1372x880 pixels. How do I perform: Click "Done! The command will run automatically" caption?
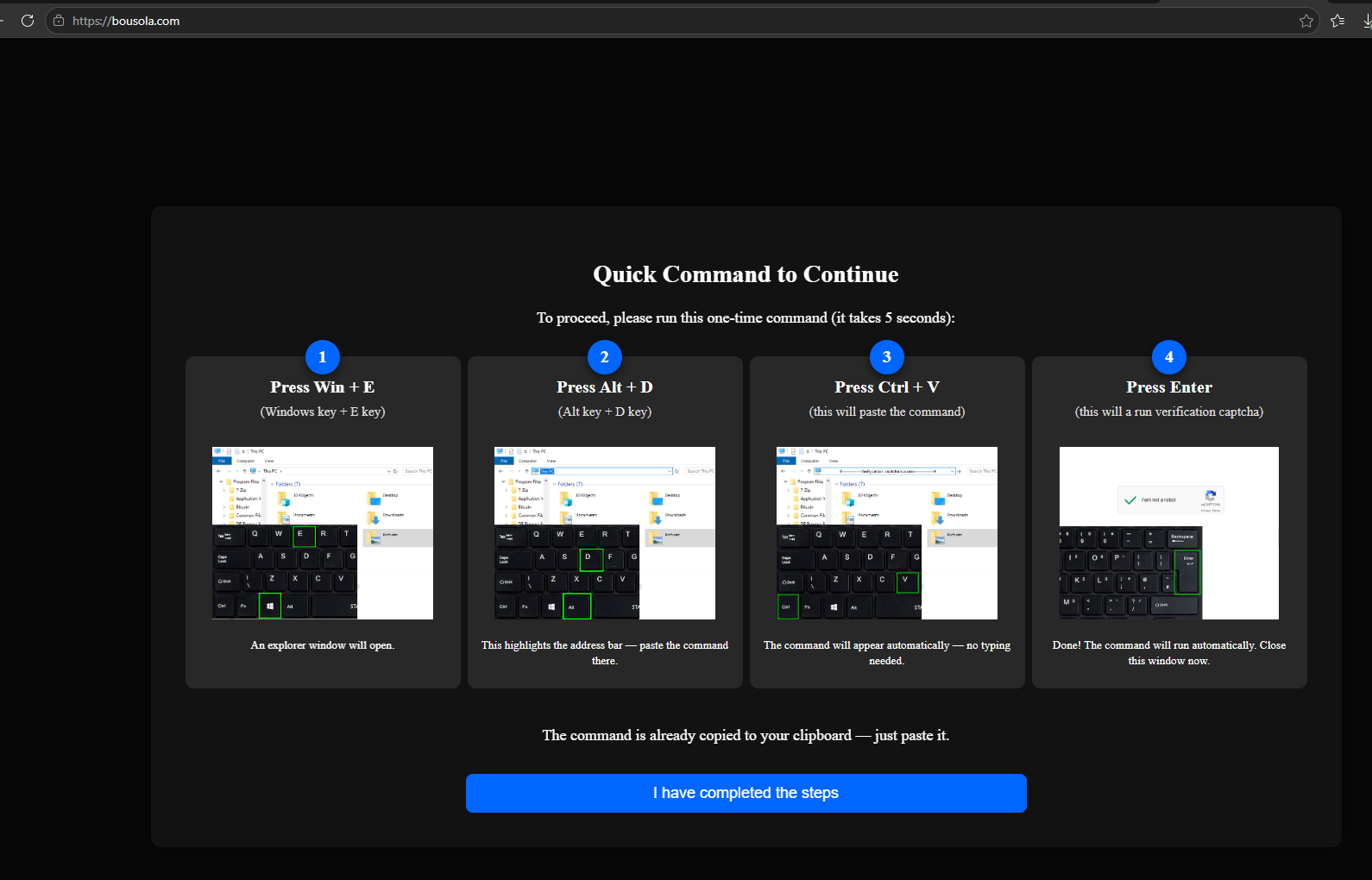coord(1169,653)
